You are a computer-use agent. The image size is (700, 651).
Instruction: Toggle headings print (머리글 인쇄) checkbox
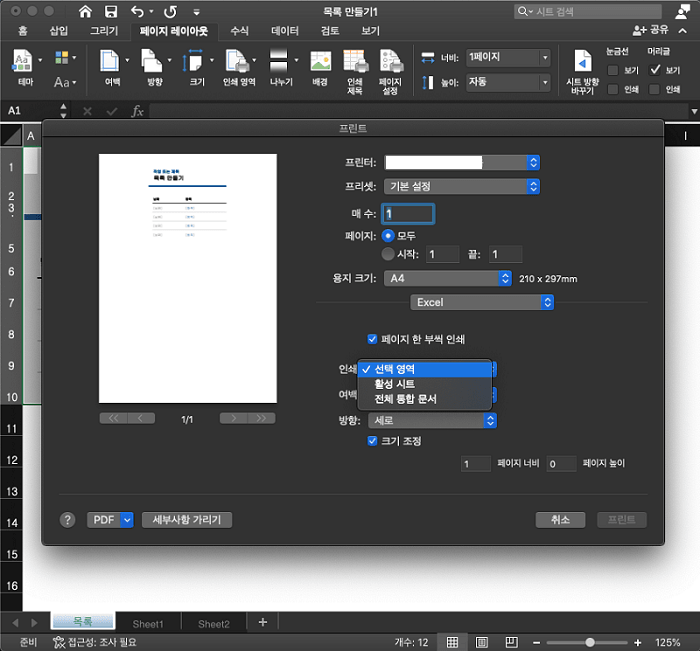654,89
